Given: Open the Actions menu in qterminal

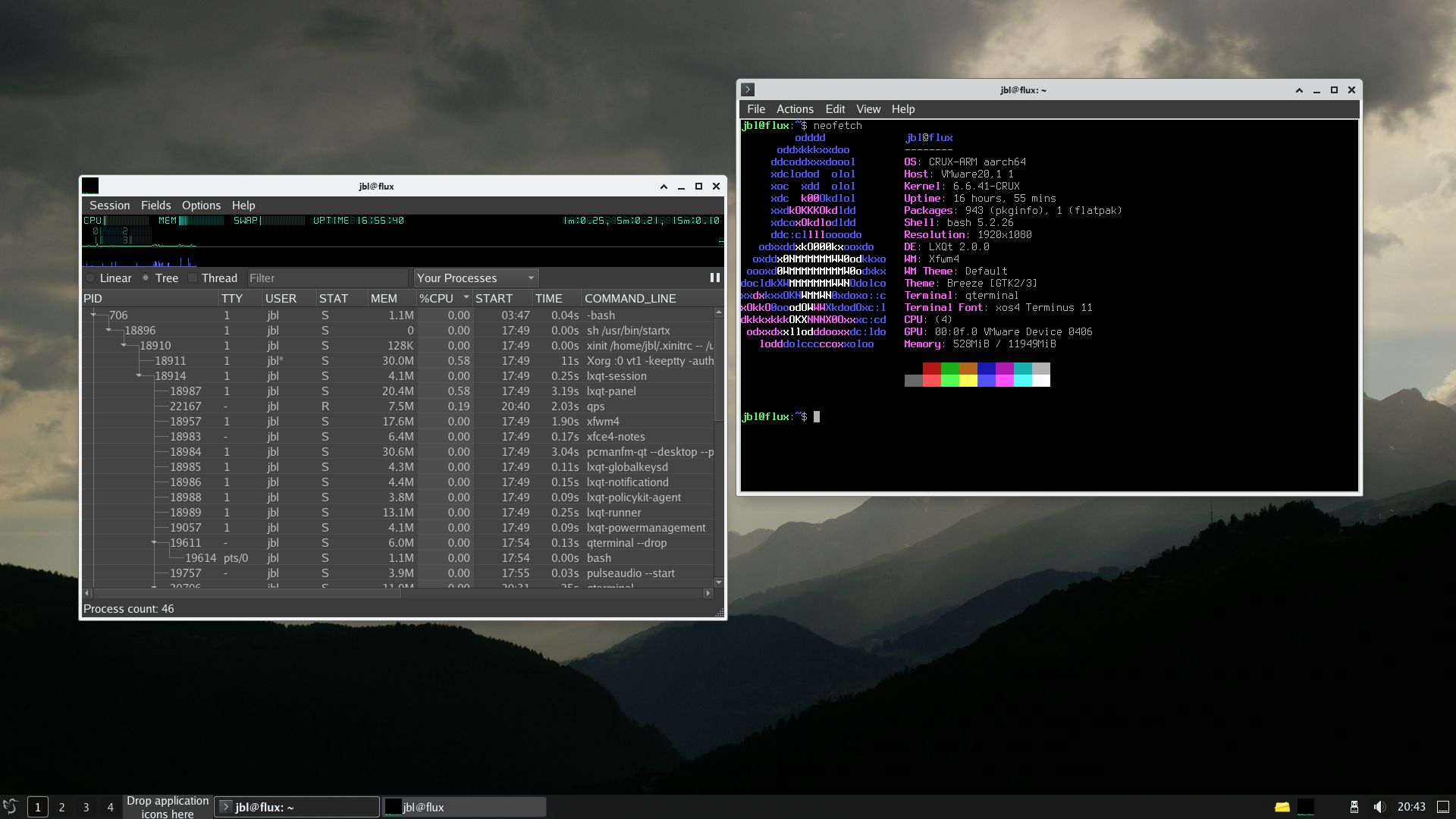Looking at the screenshot, I should (794, 109).
